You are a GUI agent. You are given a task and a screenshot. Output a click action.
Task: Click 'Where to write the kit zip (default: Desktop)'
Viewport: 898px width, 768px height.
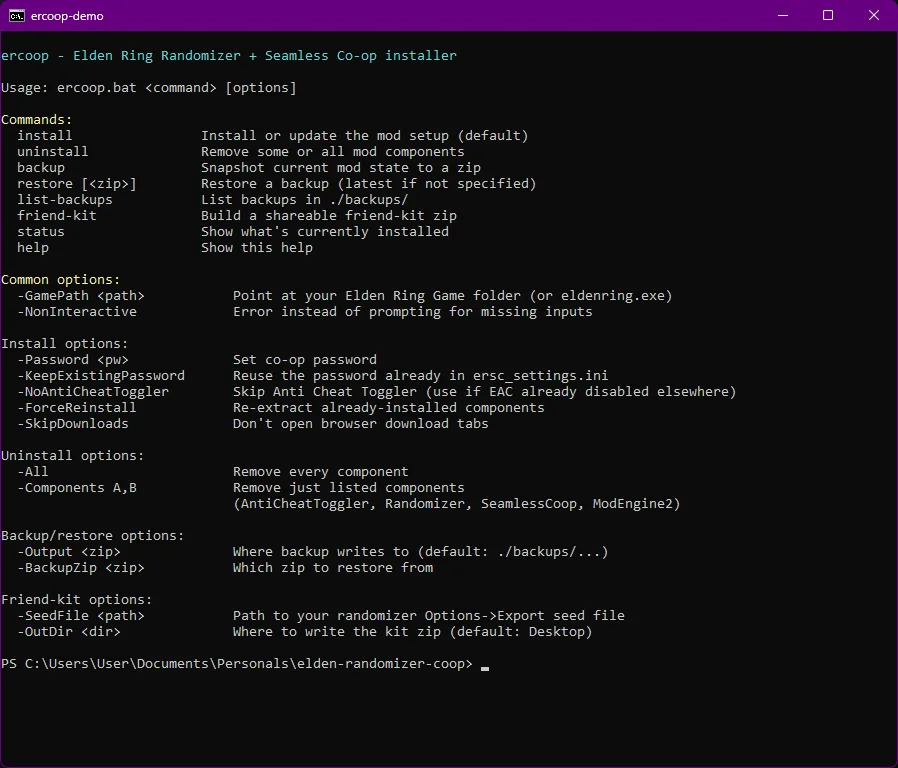coord(412,633)
